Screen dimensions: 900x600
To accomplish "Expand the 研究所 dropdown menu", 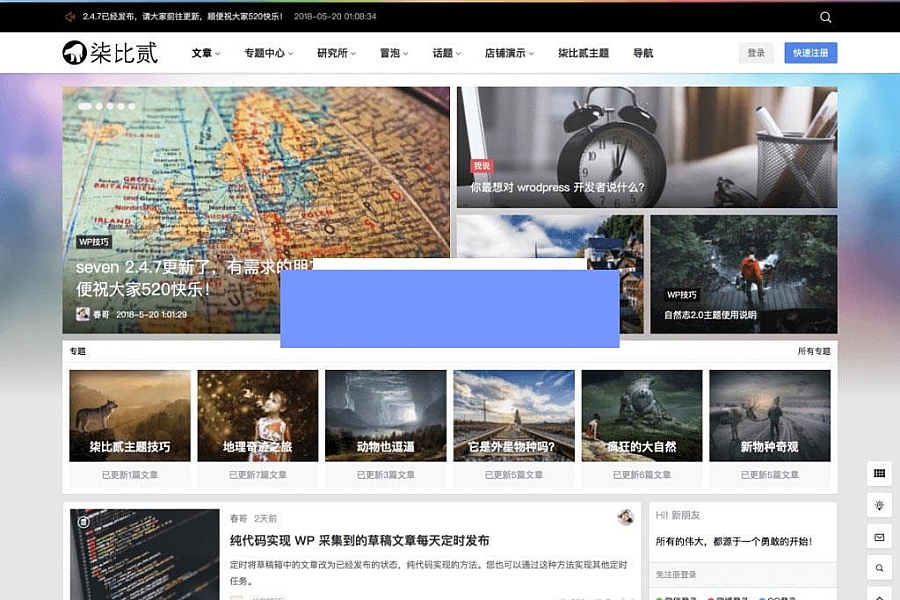I will click(336, 53).
